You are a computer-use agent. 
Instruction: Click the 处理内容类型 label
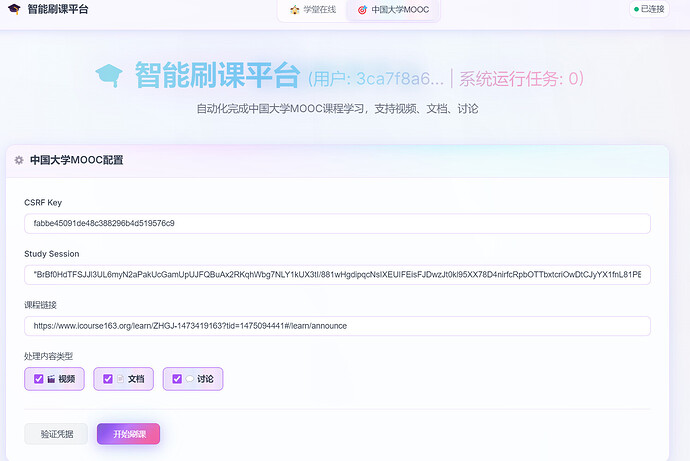pyautogui.click(x=48, y=356)
